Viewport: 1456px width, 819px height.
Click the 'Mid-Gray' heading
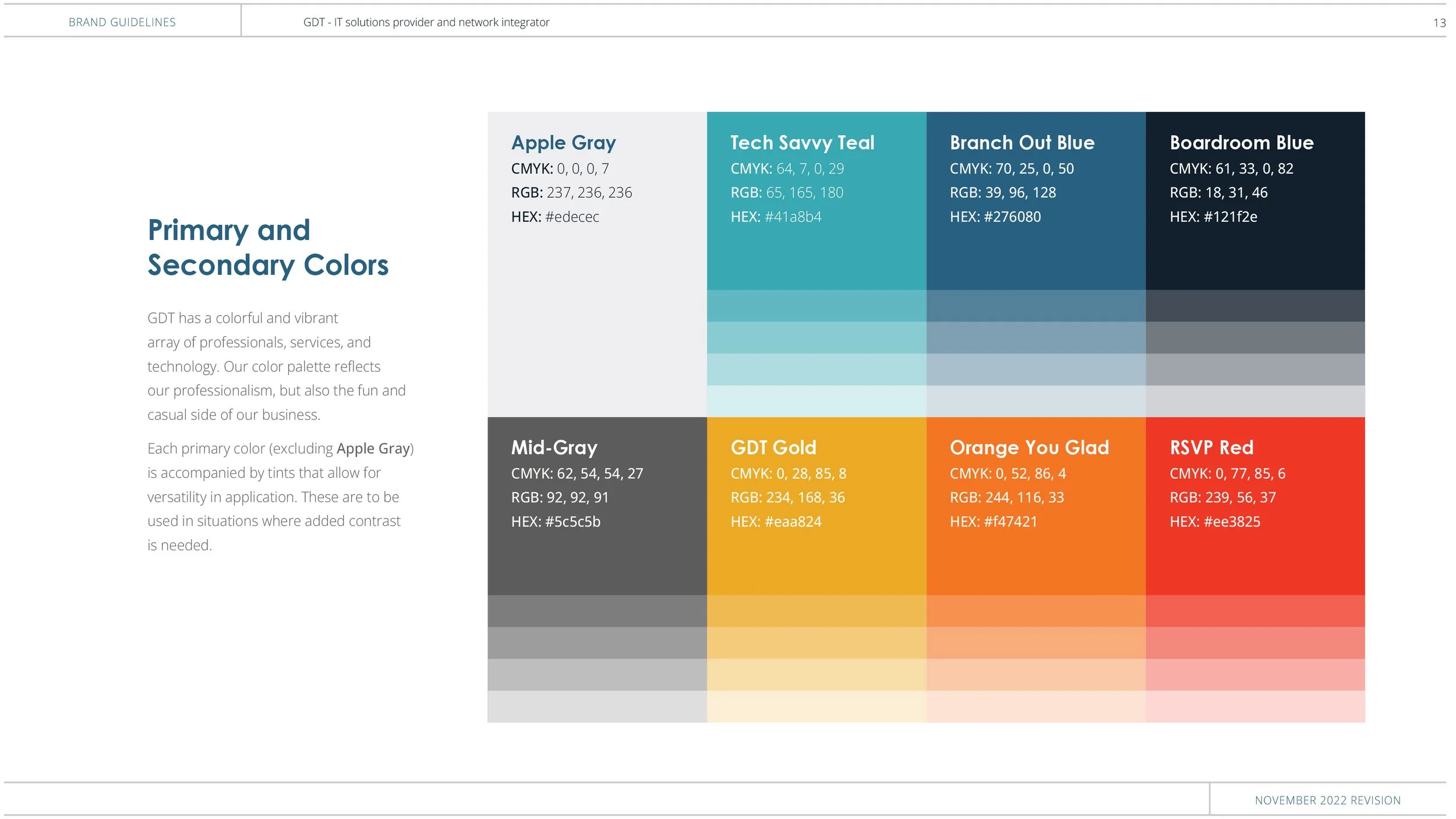554,447
